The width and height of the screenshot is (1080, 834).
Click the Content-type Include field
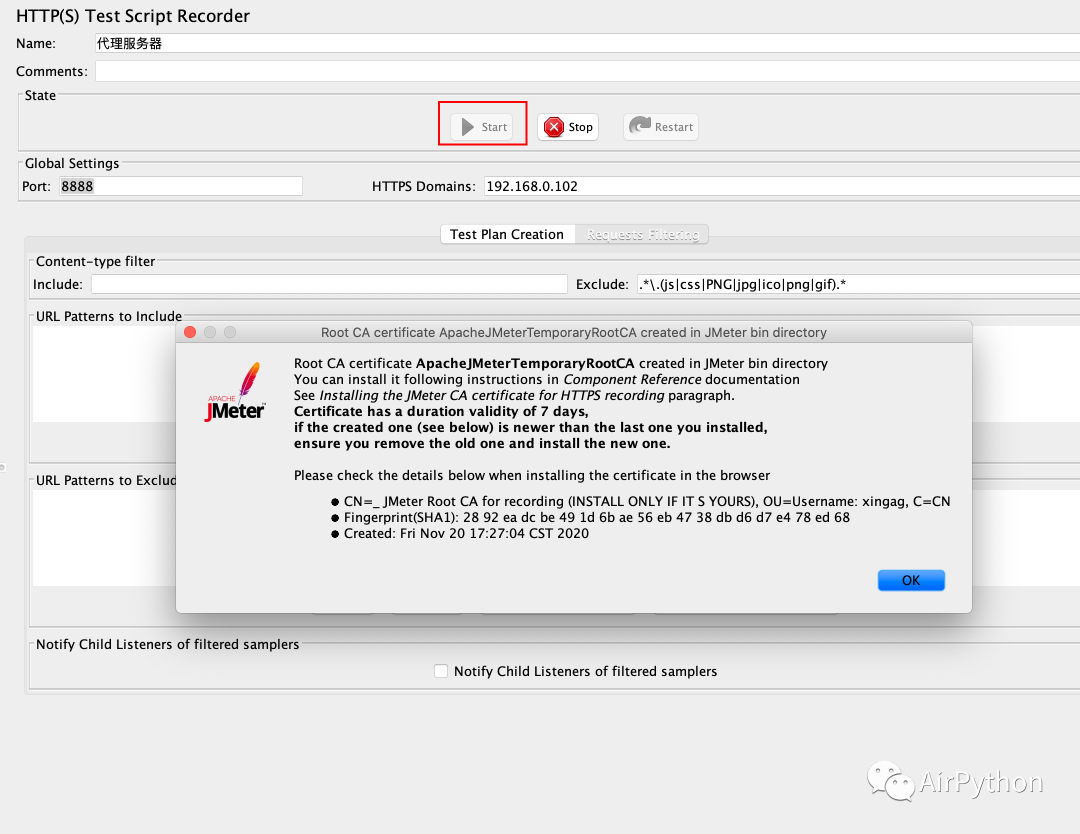(x=329, y=284)
